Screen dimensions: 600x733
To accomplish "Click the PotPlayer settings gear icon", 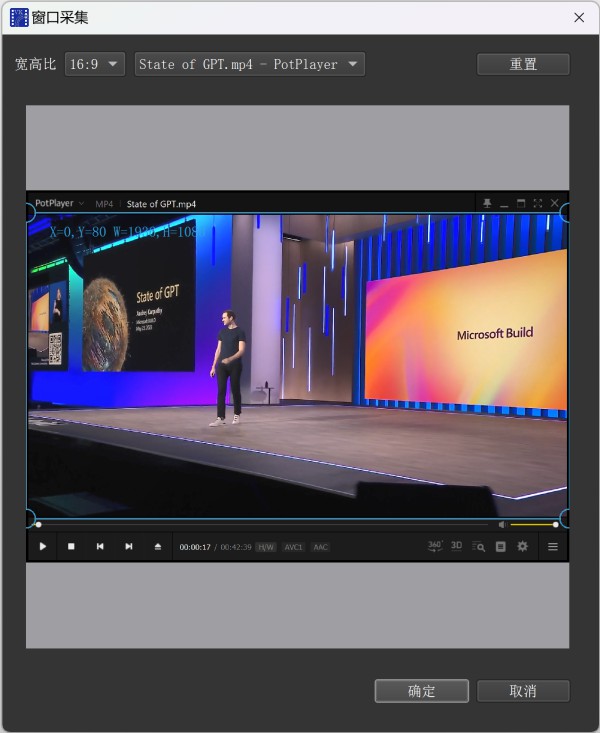I will click(522, 546).
